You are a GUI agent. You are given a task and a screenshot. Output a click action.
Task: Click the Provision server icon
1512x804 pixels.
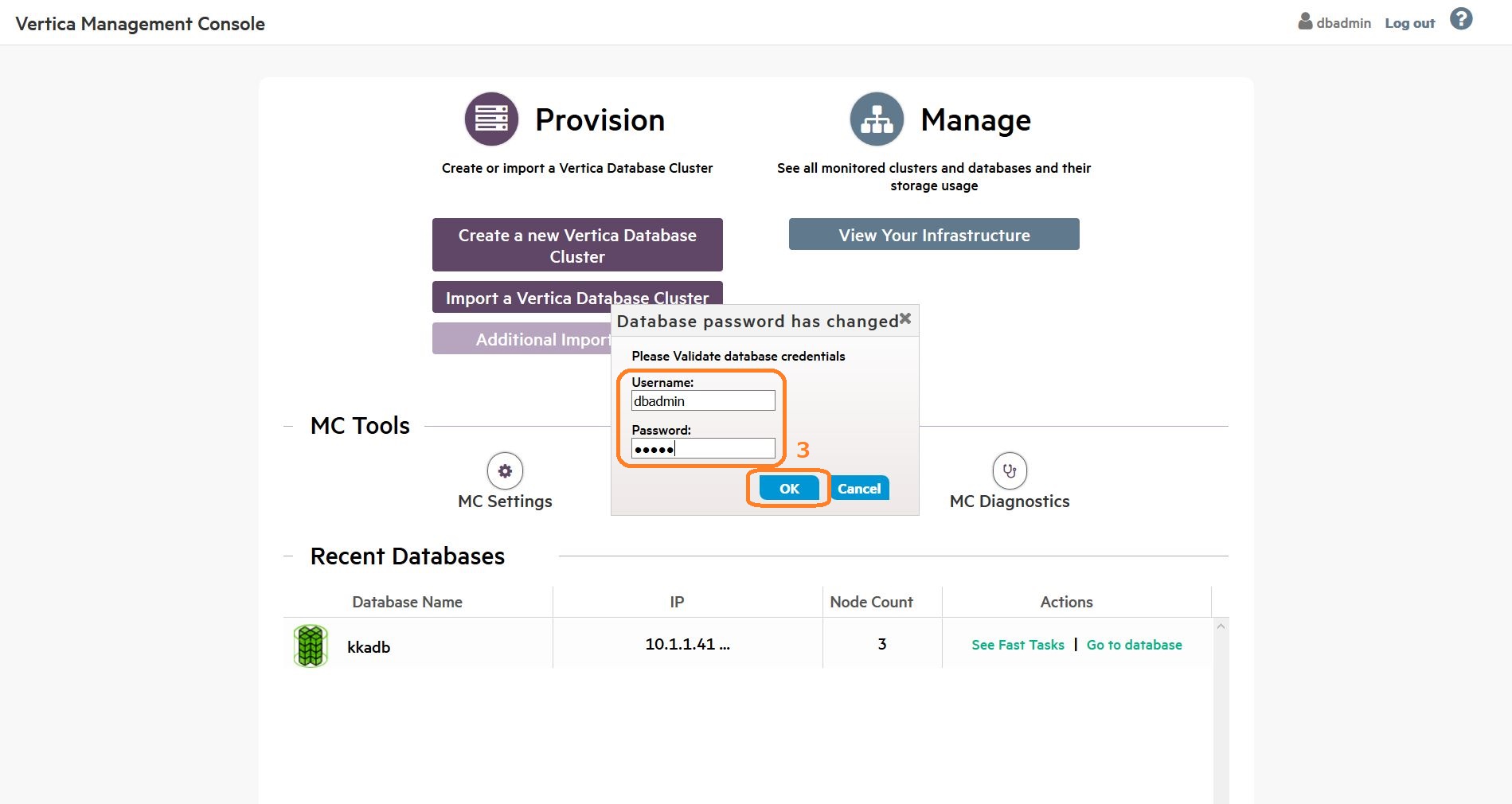[491, 119]
